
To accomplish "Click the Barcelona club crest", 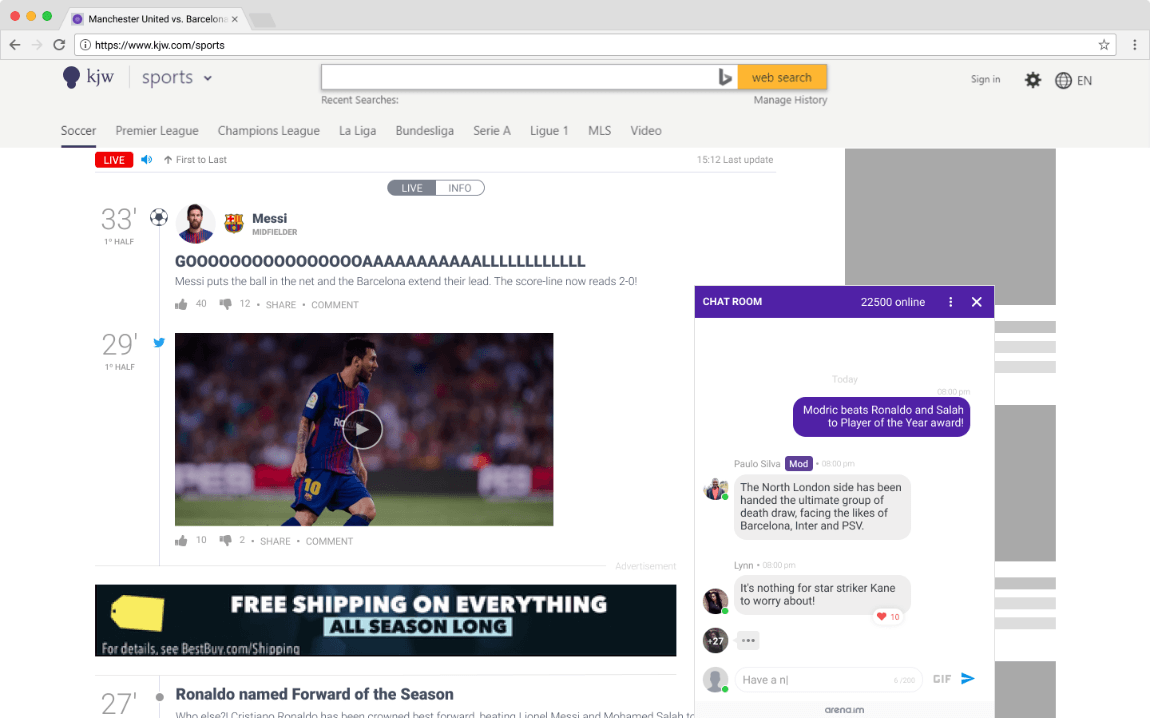I will click(x=234, y=223).
